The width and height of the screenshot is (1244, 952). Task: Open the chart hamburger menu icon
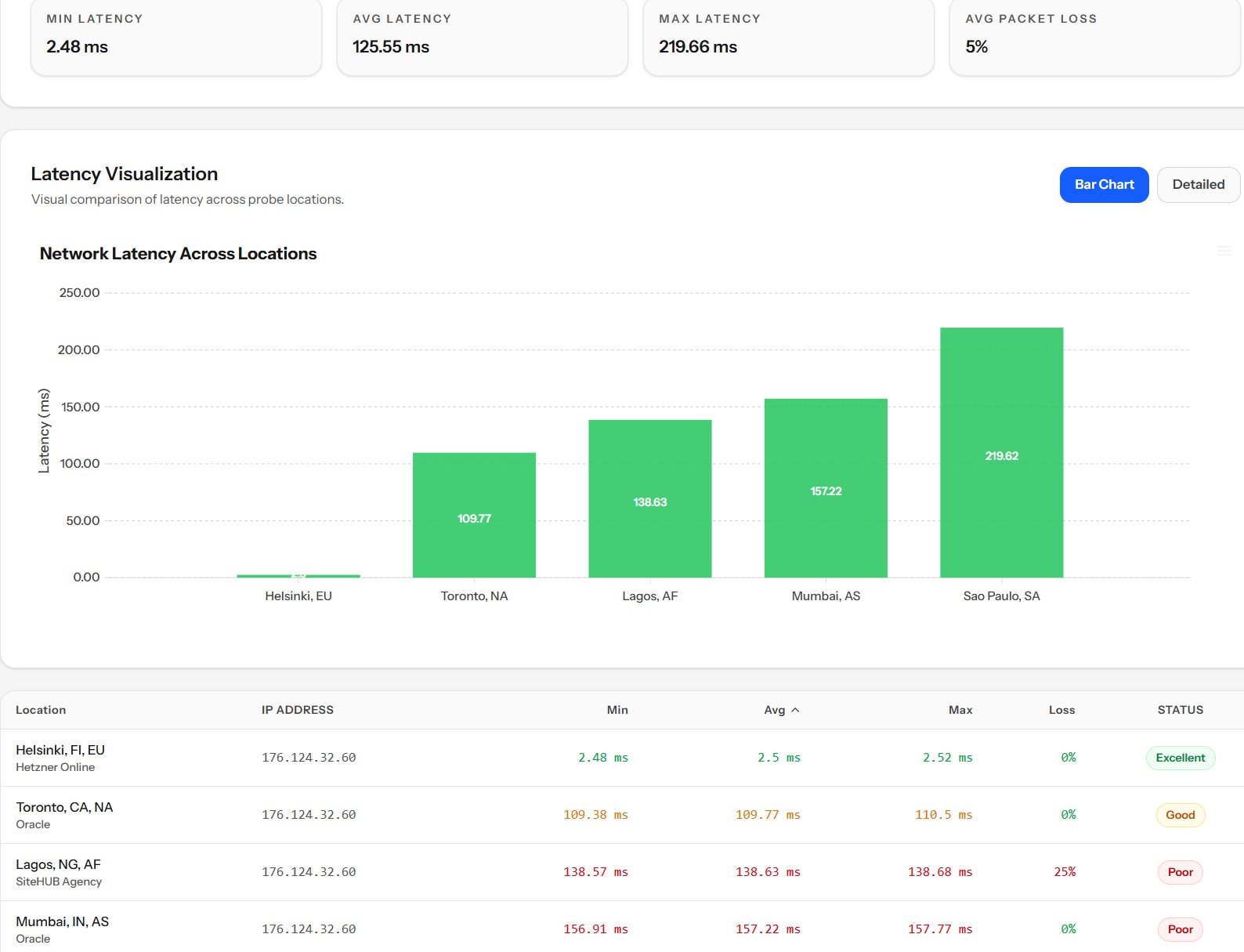tap(1224, 251)
